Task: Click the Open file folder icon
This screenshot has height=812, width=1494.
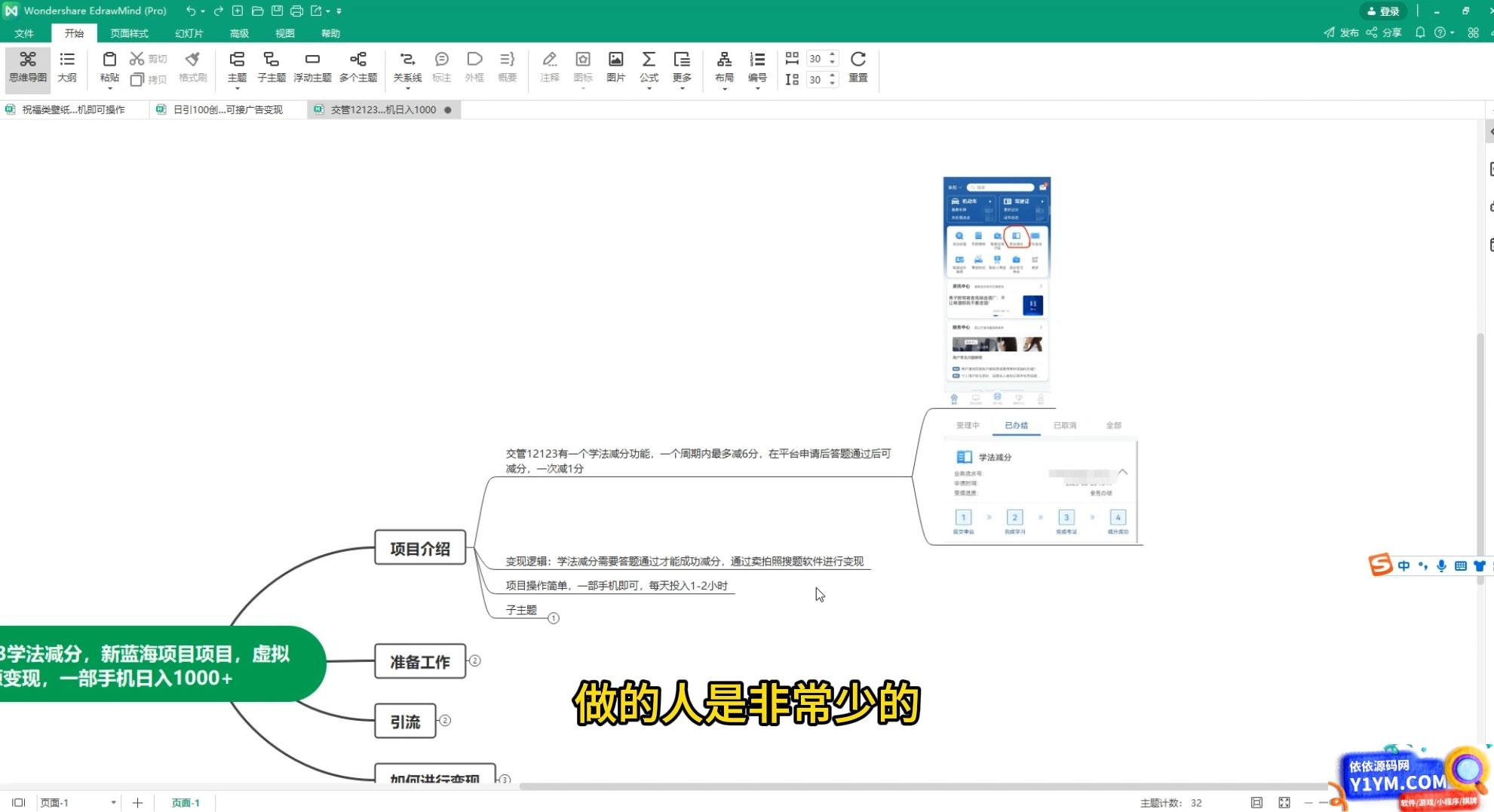Action: 257,11
